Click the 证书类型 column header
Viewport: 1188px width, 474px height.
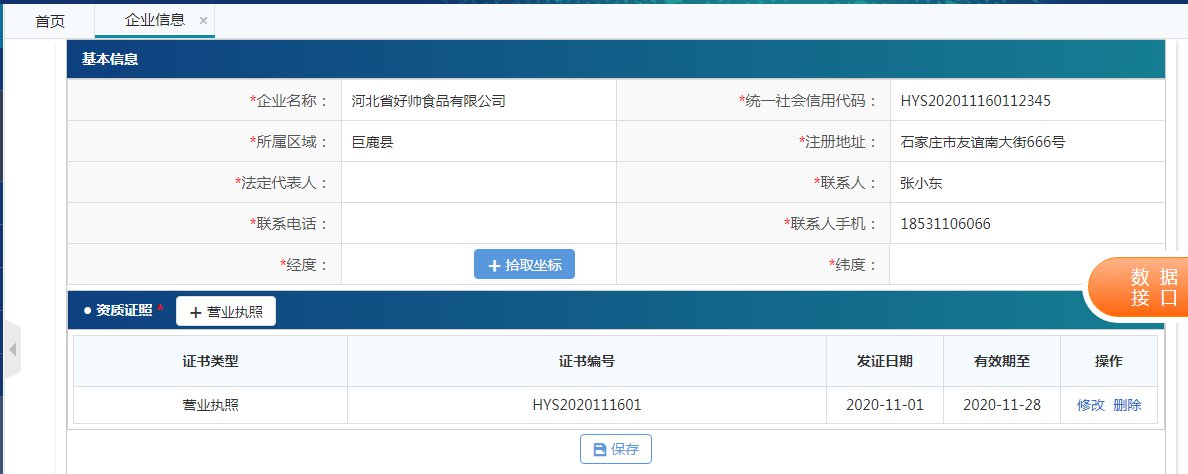(x=211, y=361)
